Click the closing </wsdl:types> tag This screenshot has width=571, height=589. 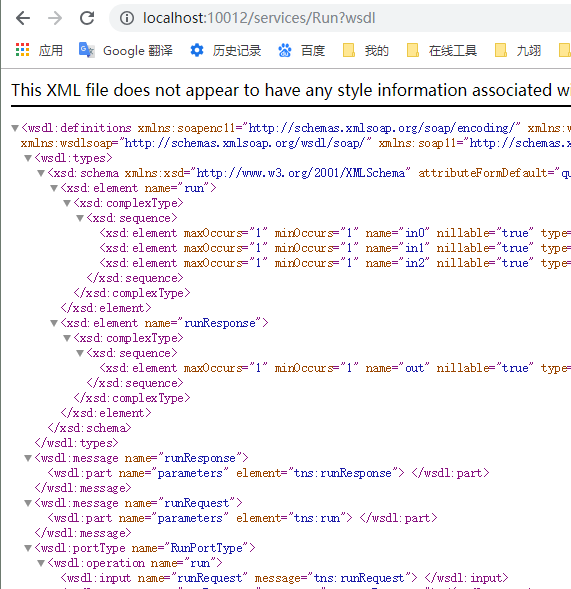[77, 443]
